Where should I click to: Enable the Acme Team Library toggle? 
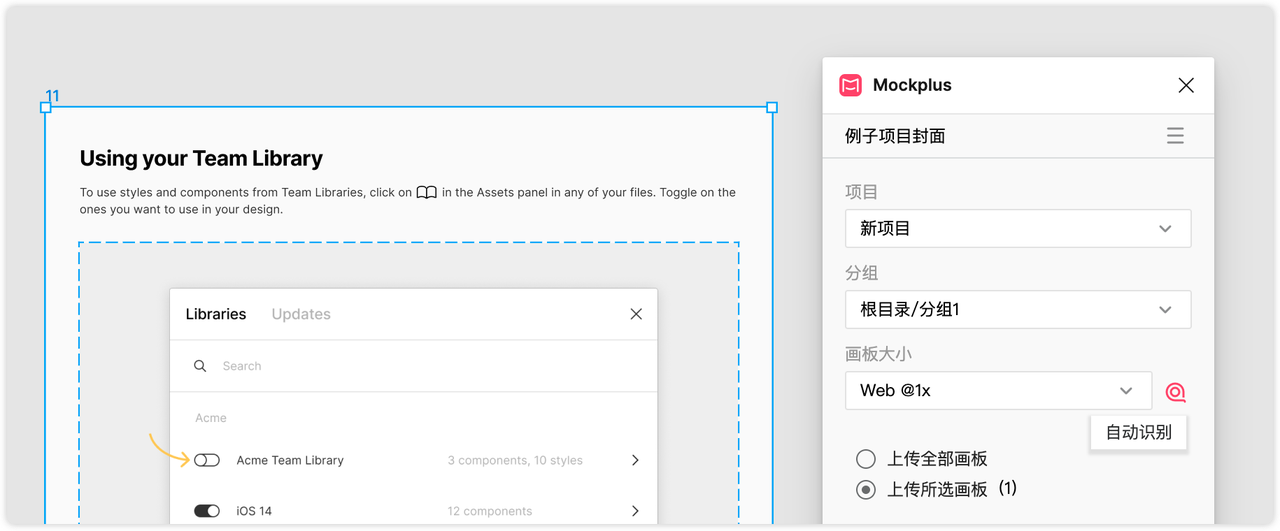coord(207,460)
